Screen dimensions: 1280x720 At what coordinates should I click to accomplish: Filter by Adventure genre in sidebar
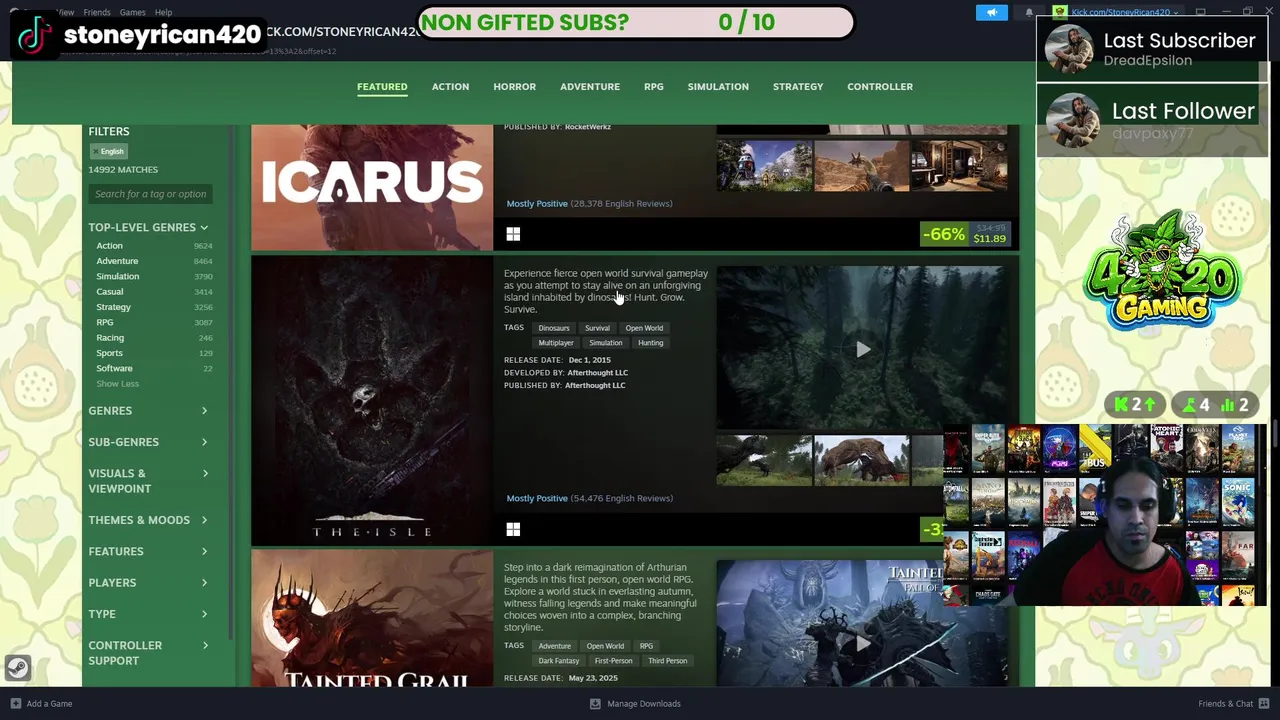tap(154, 261)
